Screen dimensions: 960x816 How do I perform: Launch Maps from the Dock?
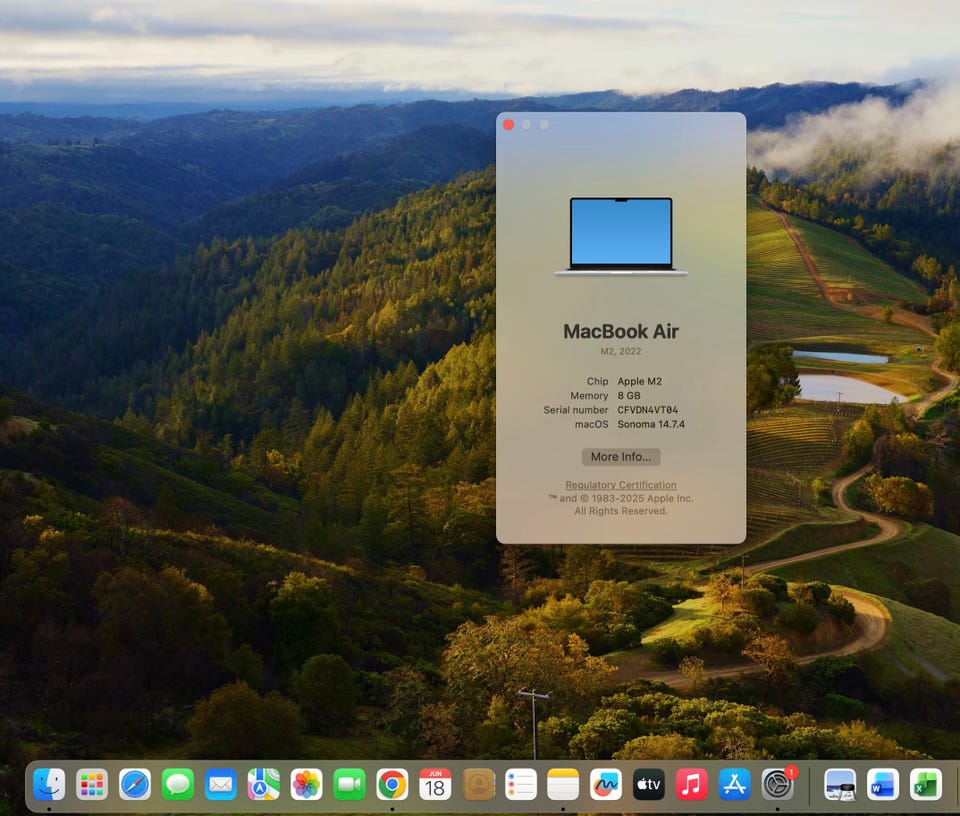click(x=263, y=784)
